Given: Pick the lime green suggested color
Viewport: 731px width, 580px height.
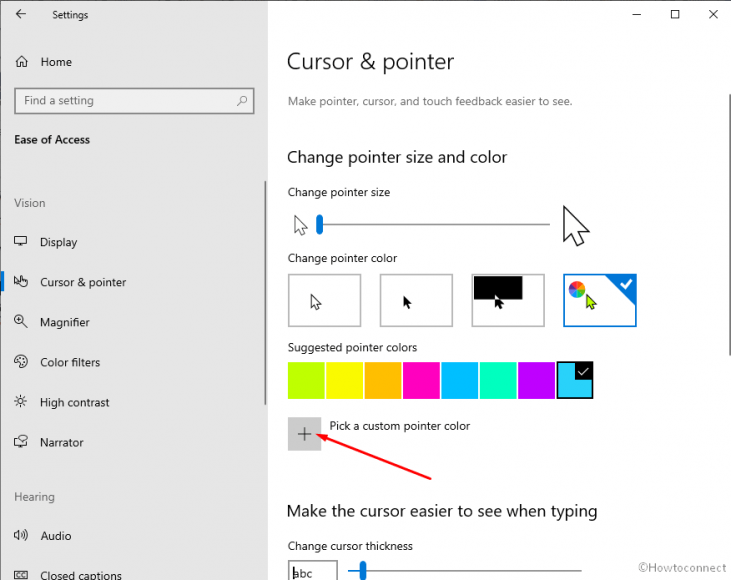Looking at the screenshot, I should (x=307, y=381).
